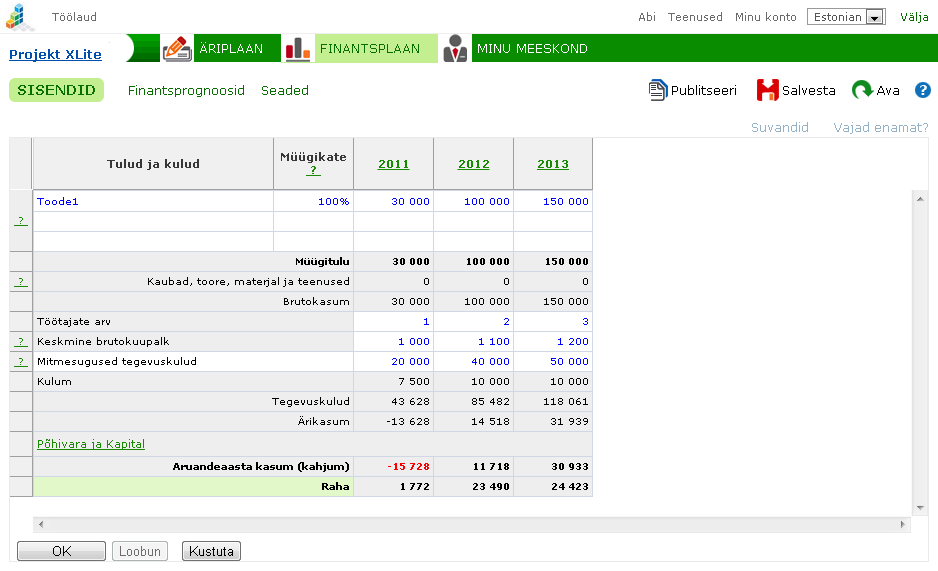The width and height of the screenshot is (938, 571).
Task: Click Kulum 2011 value 7 500
Action: (x=414, y=381)
